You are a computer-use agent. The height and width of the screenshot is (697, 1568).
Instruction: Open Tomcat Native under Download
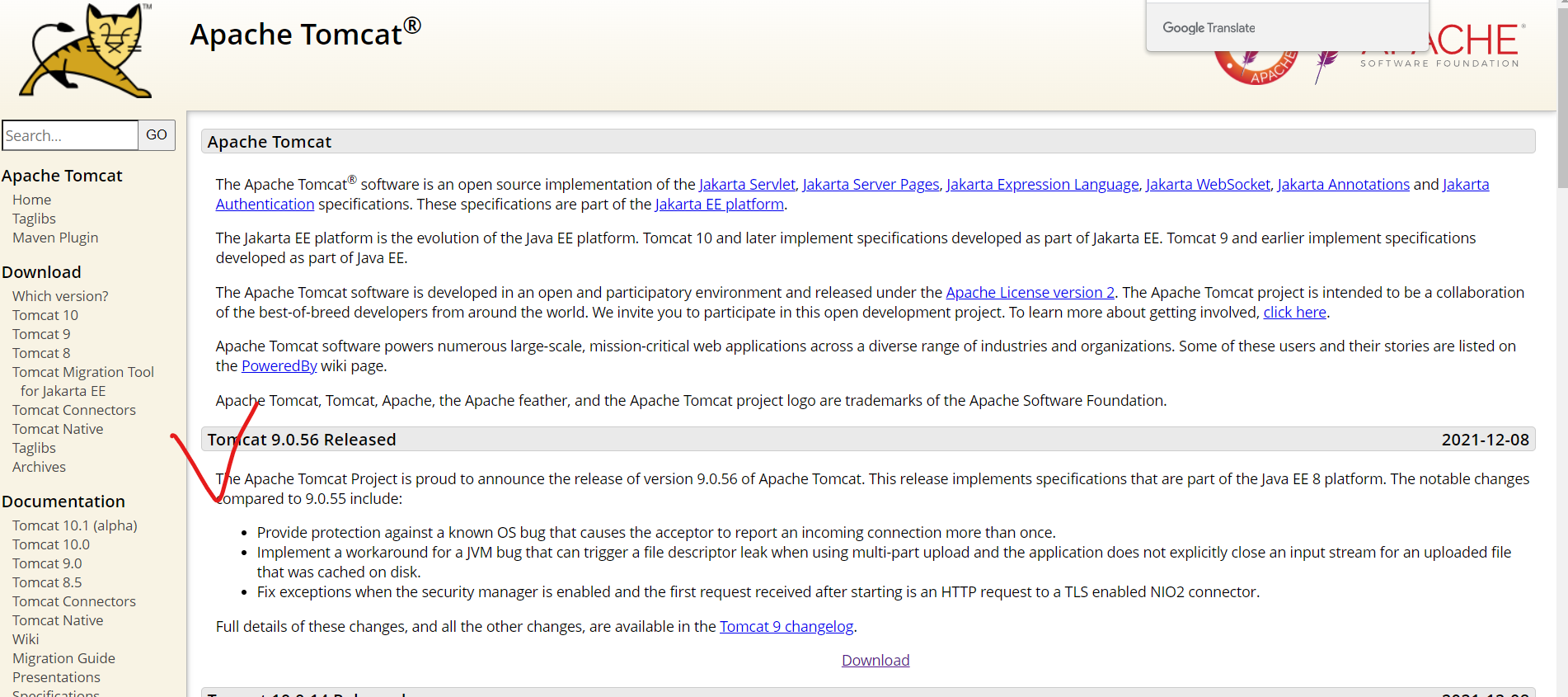(58, 429)
